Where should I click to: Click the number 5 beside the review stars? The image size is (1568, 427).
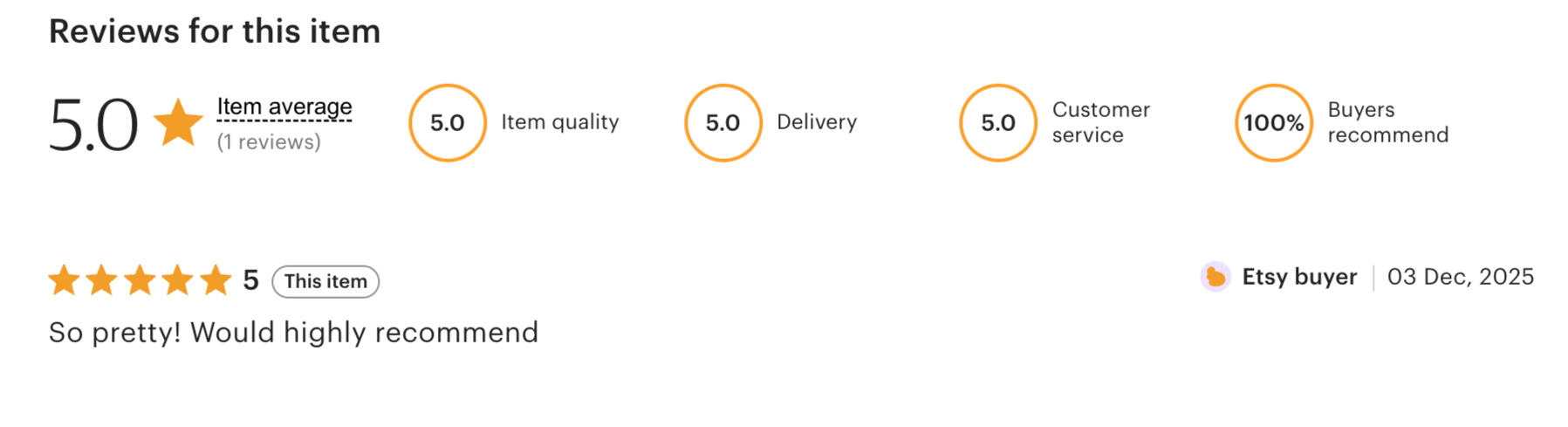pos(250,280)
